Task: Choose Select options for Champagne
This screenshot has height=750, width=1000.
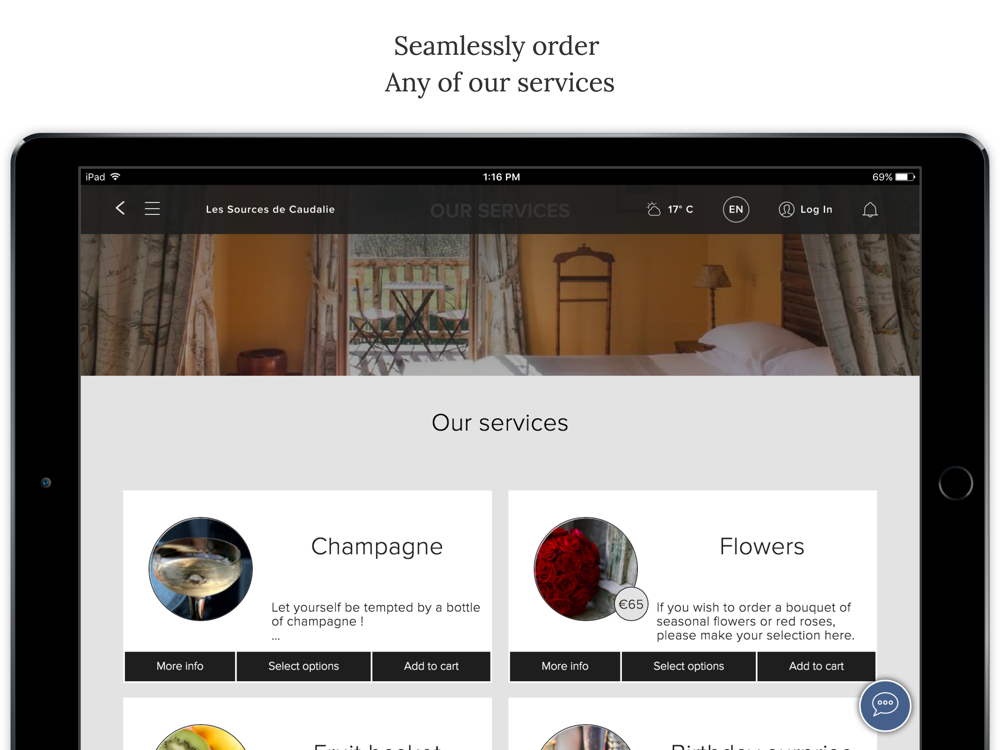Action: (x=304, y=666)
